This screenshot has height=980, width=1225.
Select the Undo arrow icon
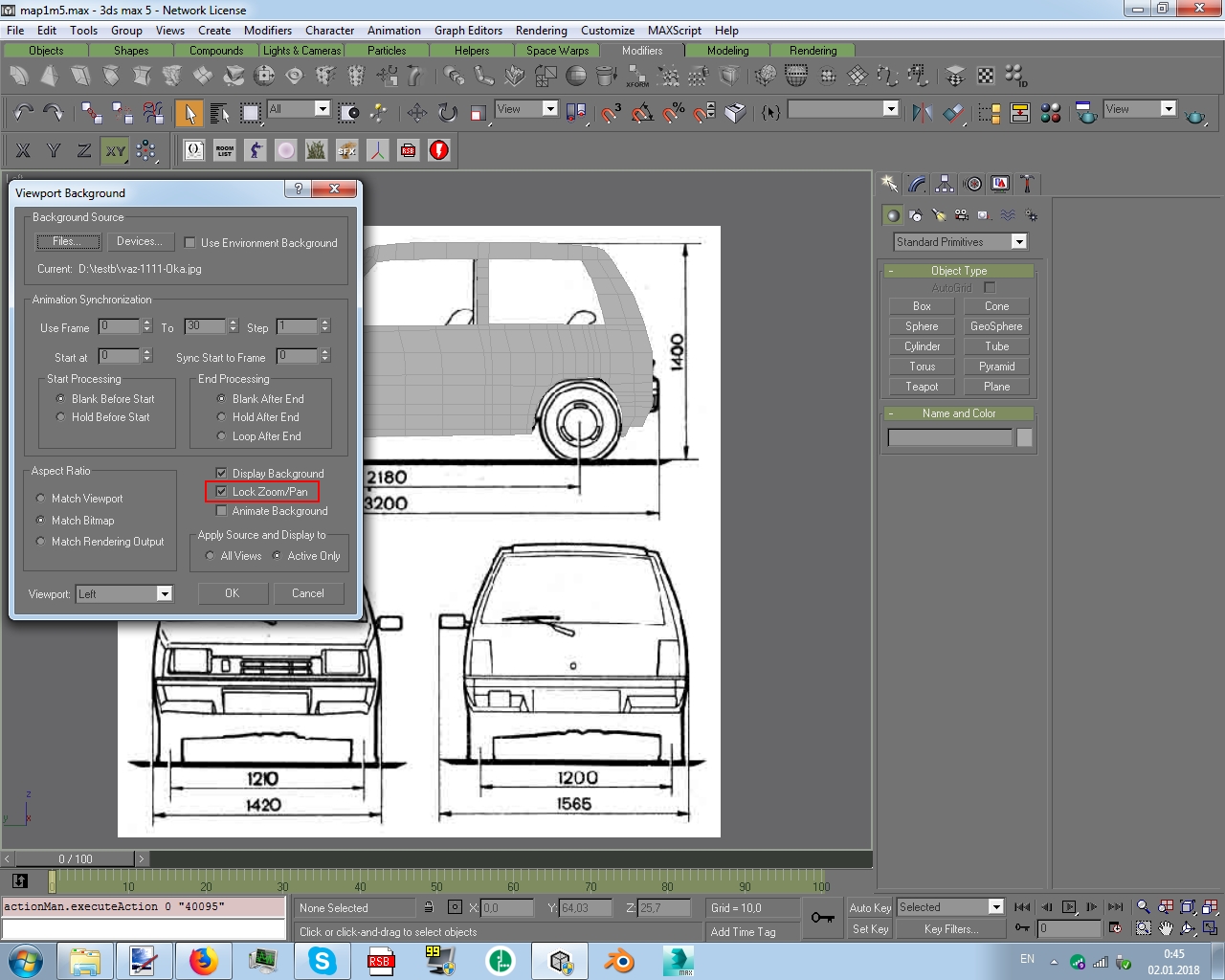23,113
